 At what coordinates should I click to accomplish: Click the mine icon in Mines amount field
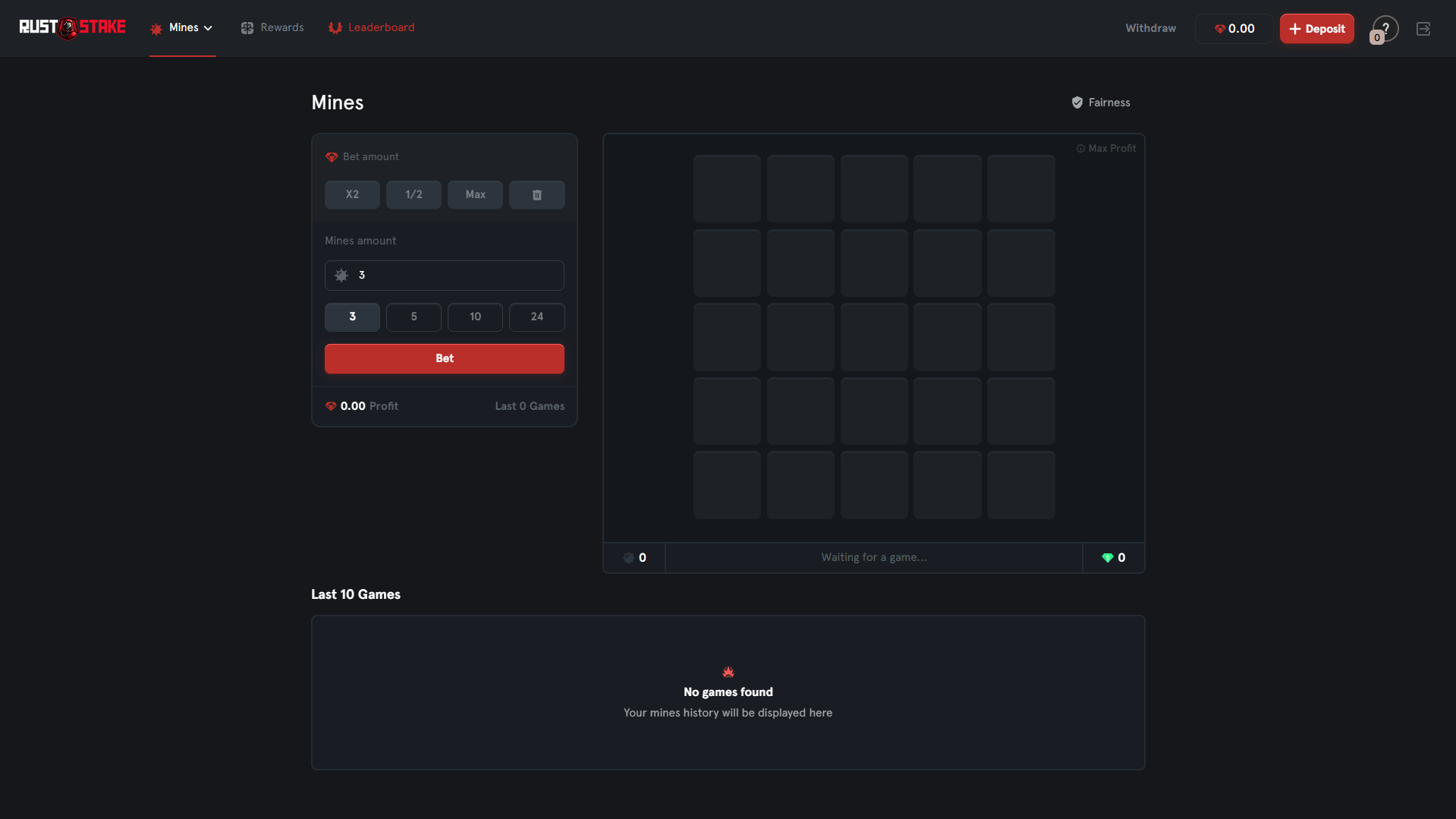coord(341,276)
